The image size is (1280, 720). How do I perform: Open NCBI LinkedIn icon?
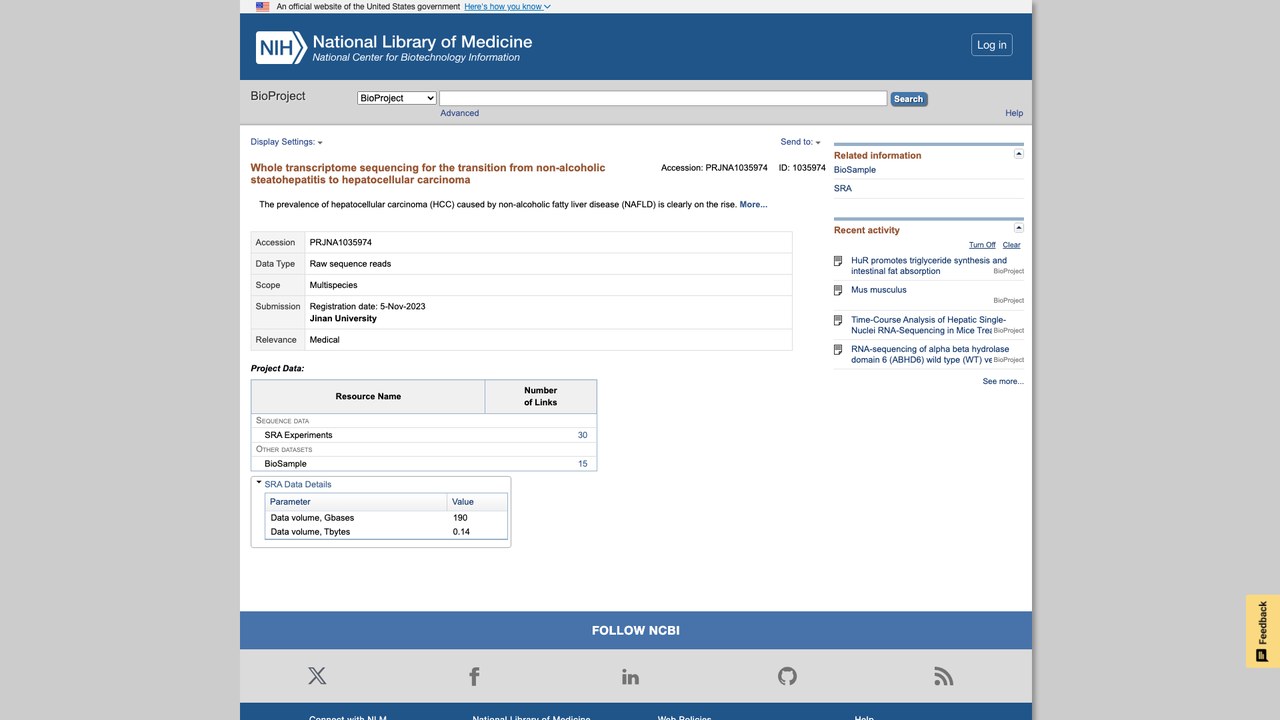[x=630, y=676]
